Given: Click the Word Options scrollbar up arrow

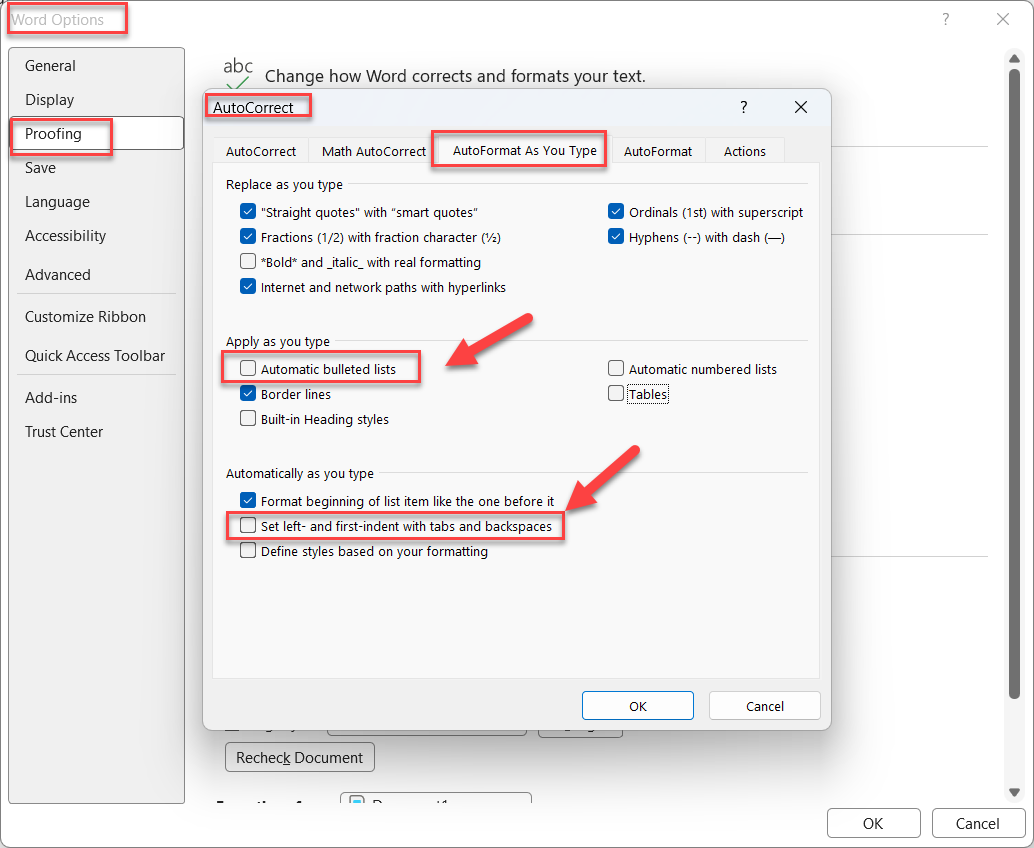Looking at the screenshot, I should 1014,59.
